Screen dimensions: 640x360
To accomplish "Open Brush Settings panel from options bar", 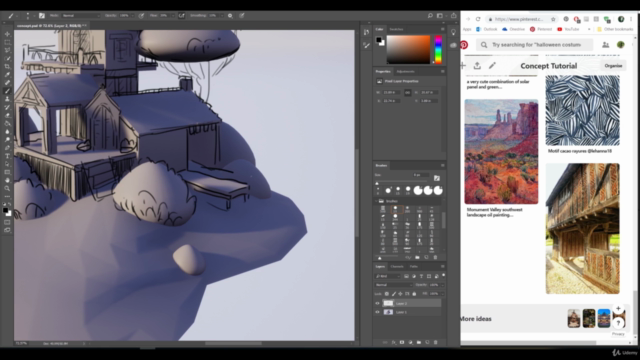I will (x=42, y=16).
